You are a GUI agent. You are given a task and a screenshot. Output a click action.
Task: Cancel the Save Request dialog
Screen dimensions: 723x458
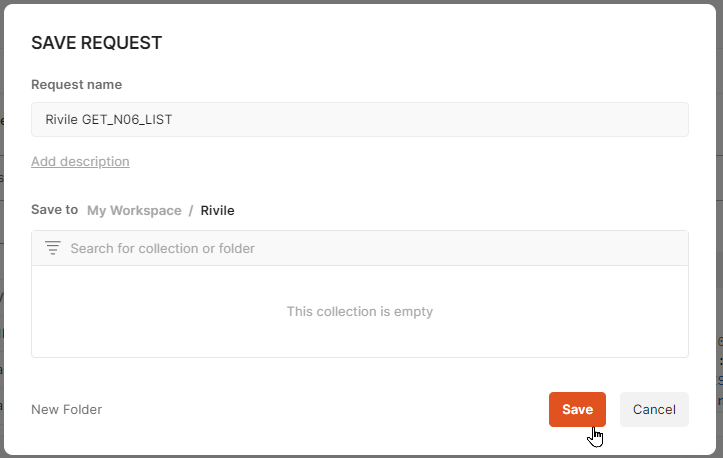click(x=654, y=409)
